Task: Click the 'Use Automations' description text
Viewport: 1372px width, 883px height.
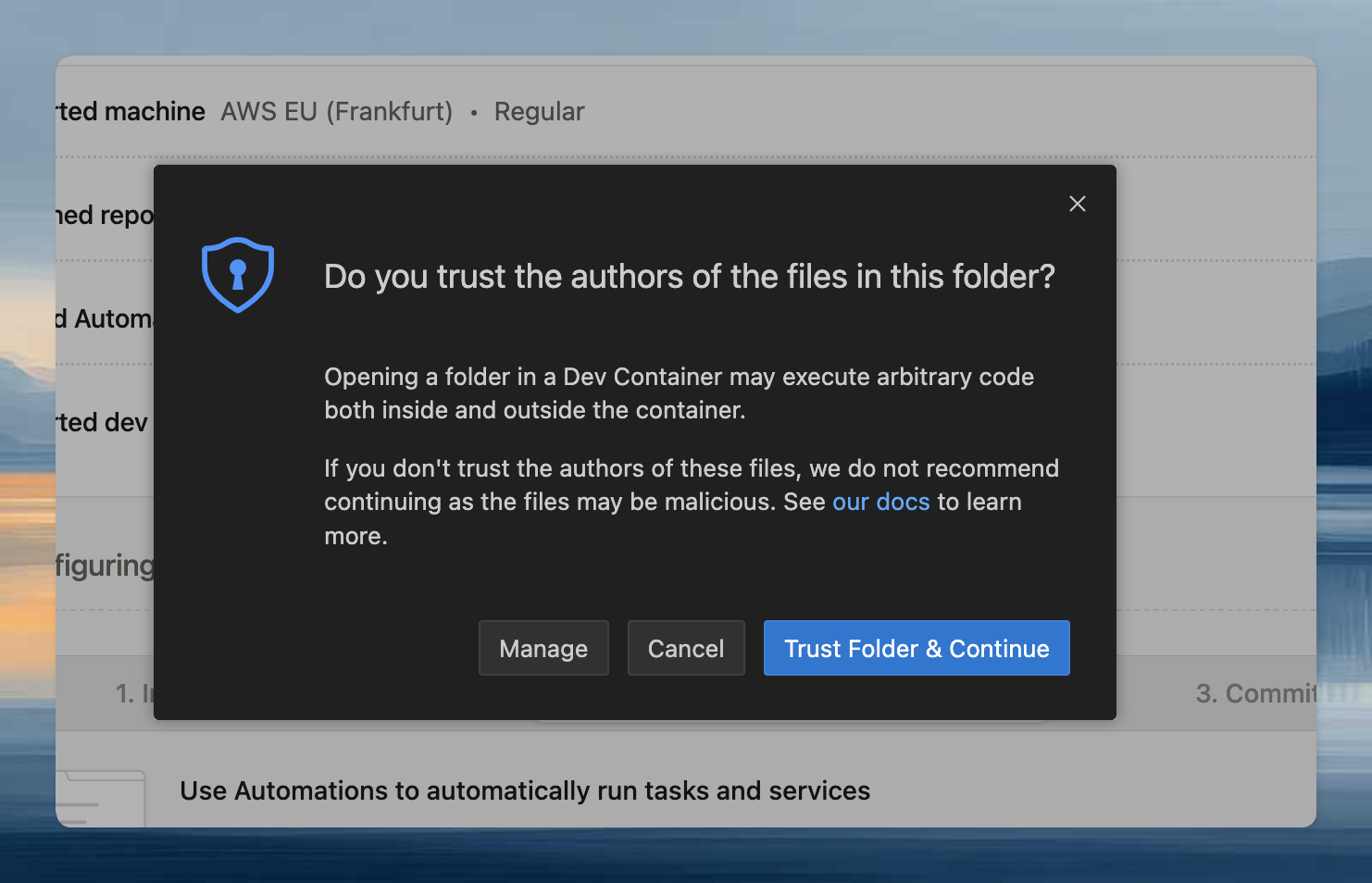Action: tap(525, 790)
